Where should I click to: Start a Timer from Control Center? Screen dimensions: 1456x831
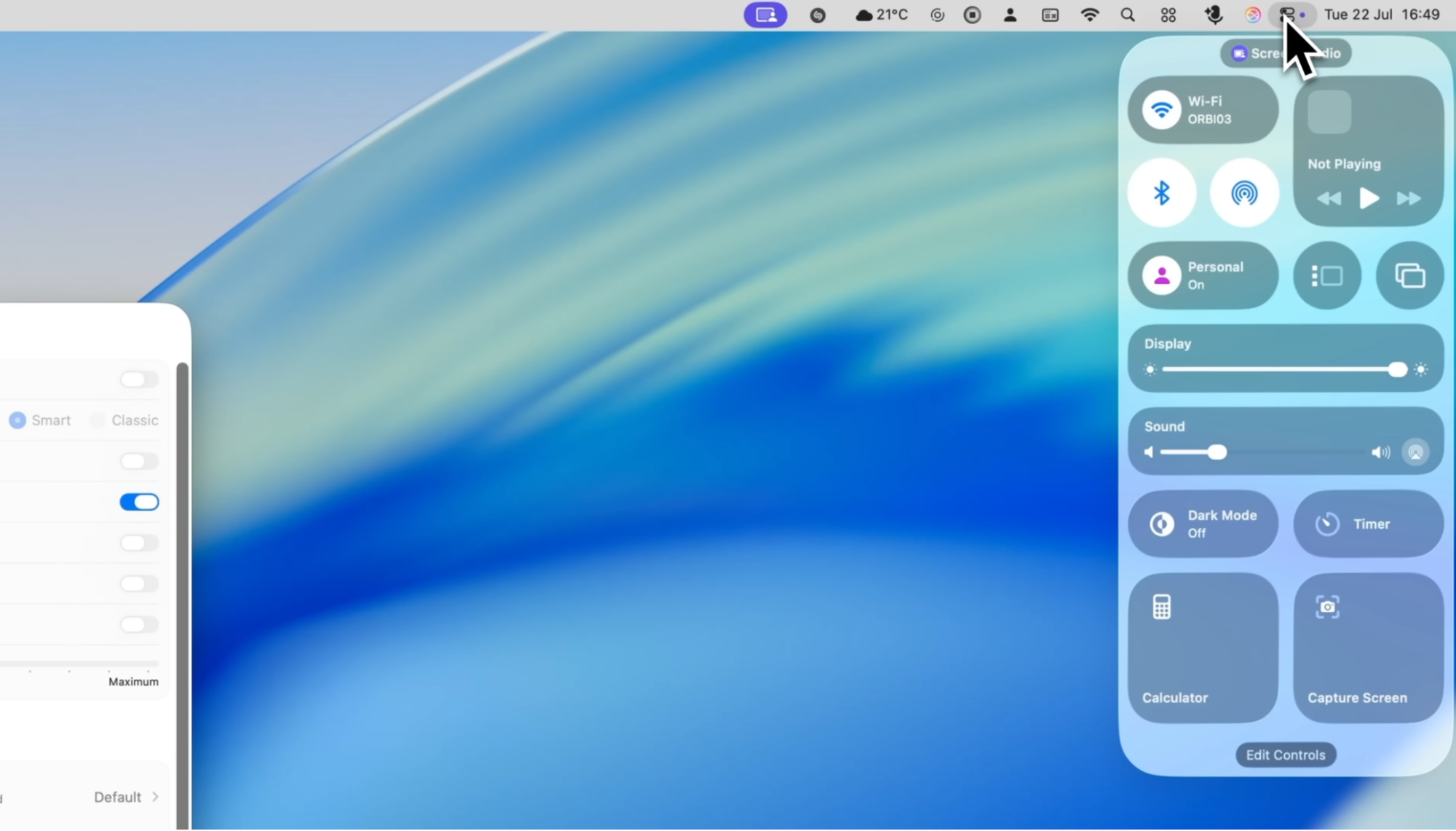point(1368,524)
